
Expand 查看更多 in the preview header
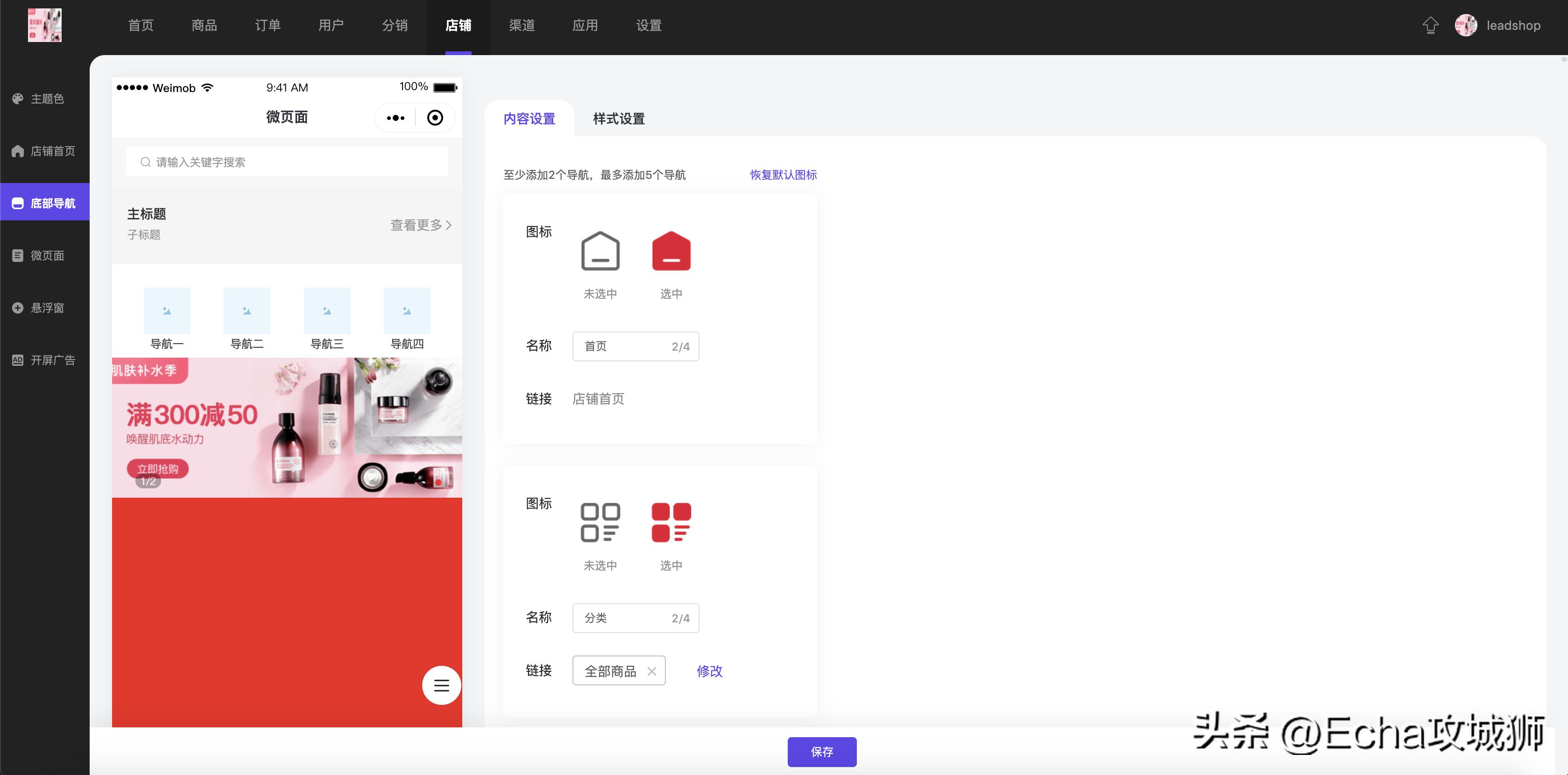(419, 225)
